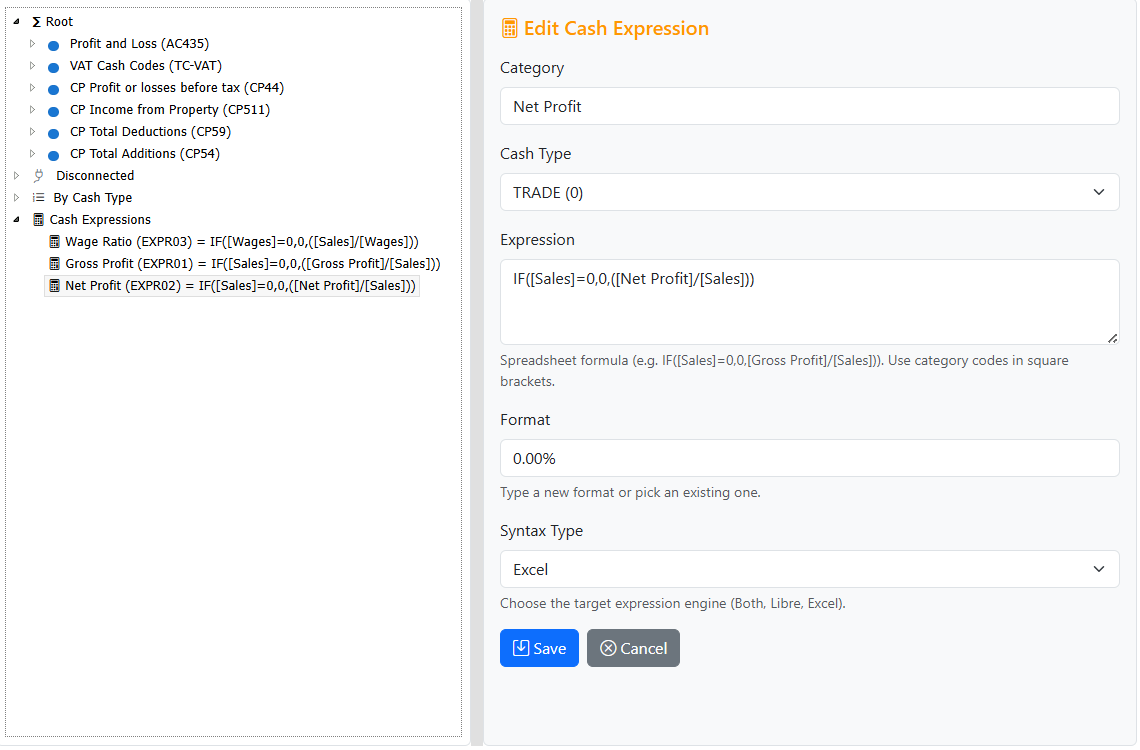
Task: Click the Save button
Action: (539, 648)
